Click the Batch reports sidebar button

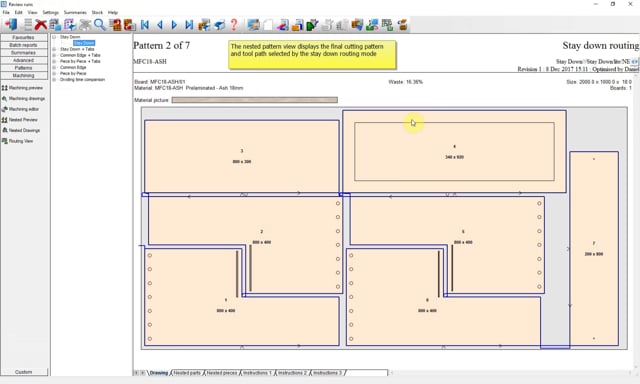click(23, 45)
